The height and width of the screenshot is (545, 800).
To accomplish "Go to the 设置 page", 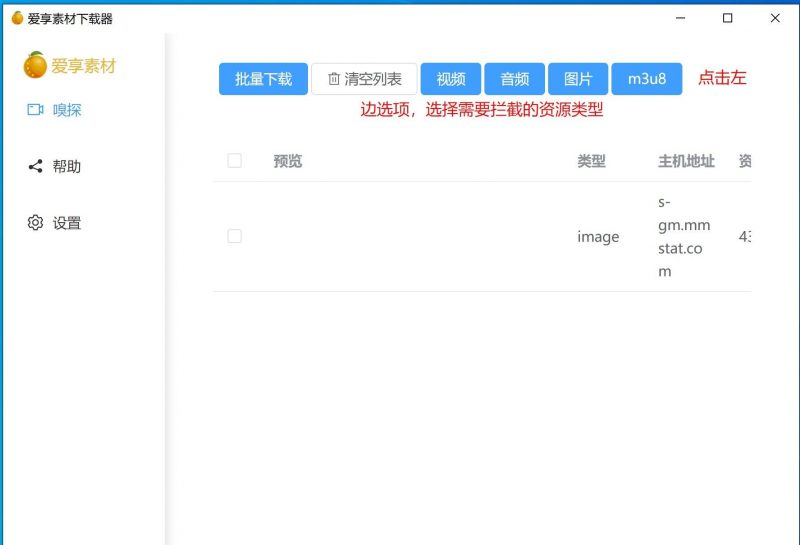I will (66, 223).
